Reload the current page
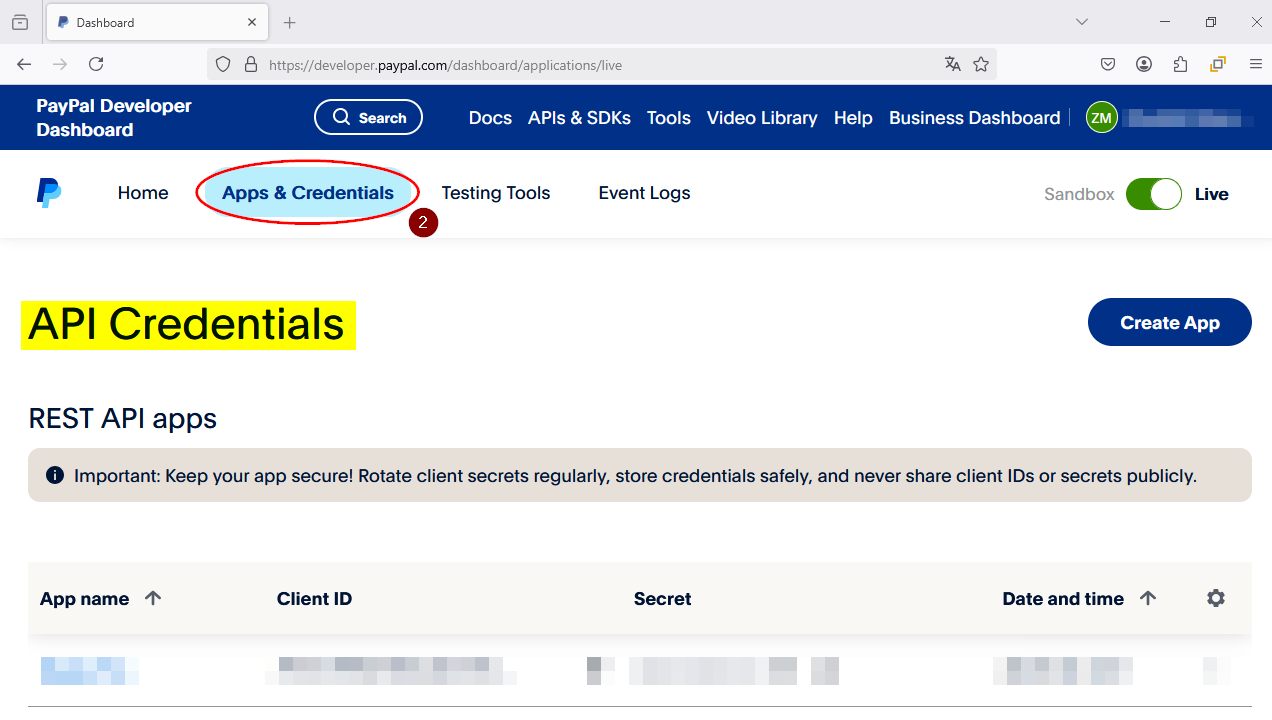1272x720 pixels. click(96, 64)
